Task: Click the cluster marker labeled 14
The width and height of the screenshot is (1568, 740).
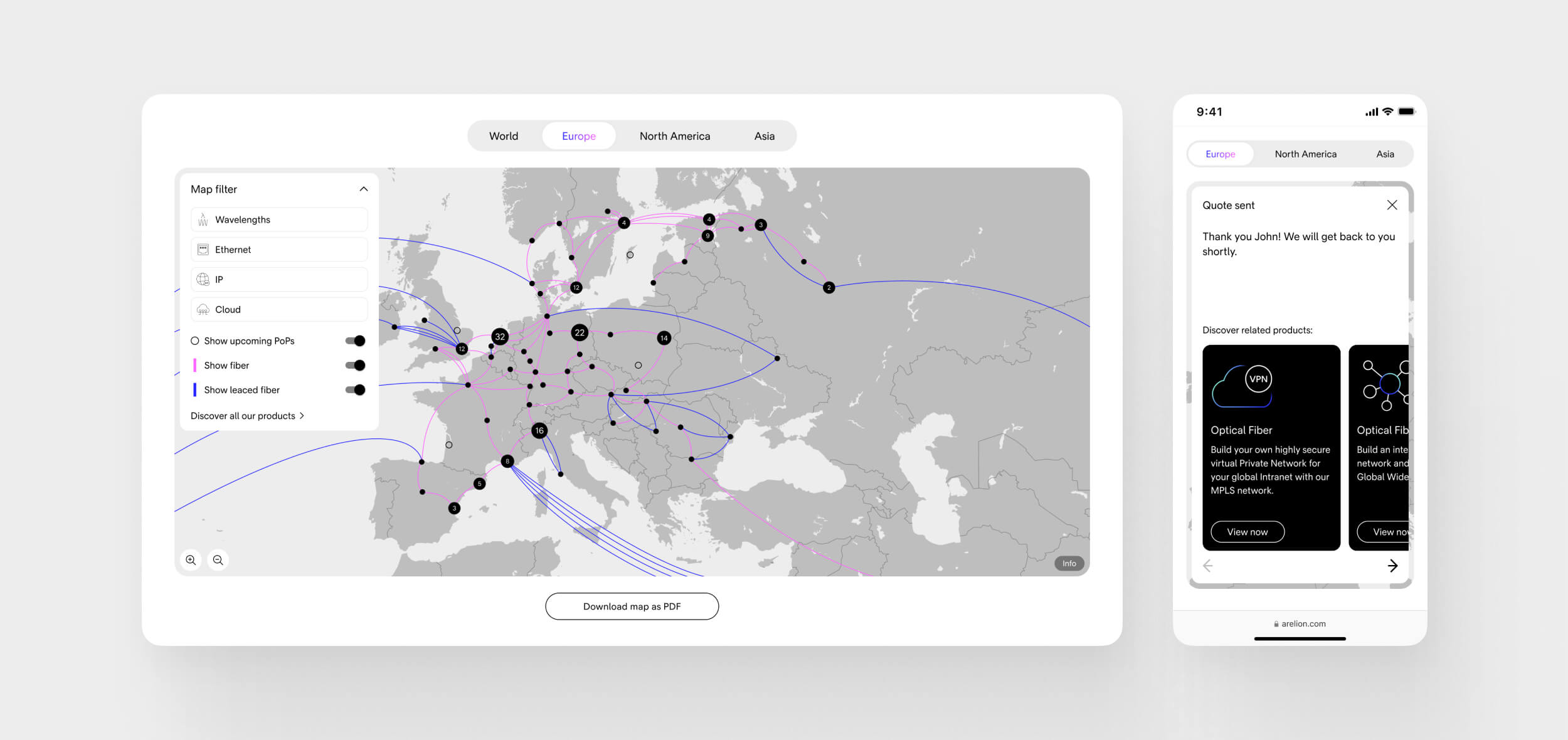Action: (664, 338)
